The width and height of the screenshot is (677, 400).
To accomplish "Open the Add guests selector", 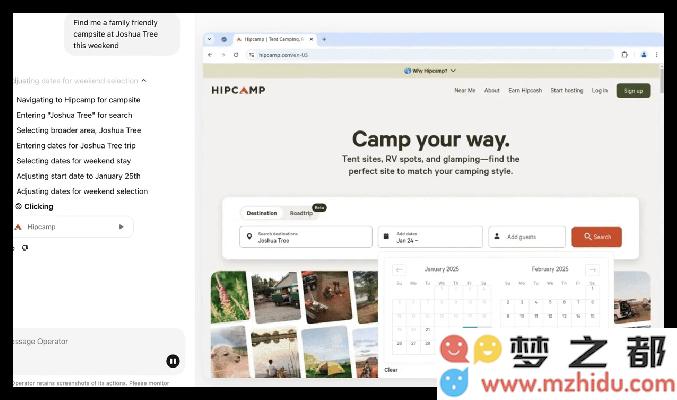I will pos(527,237).
